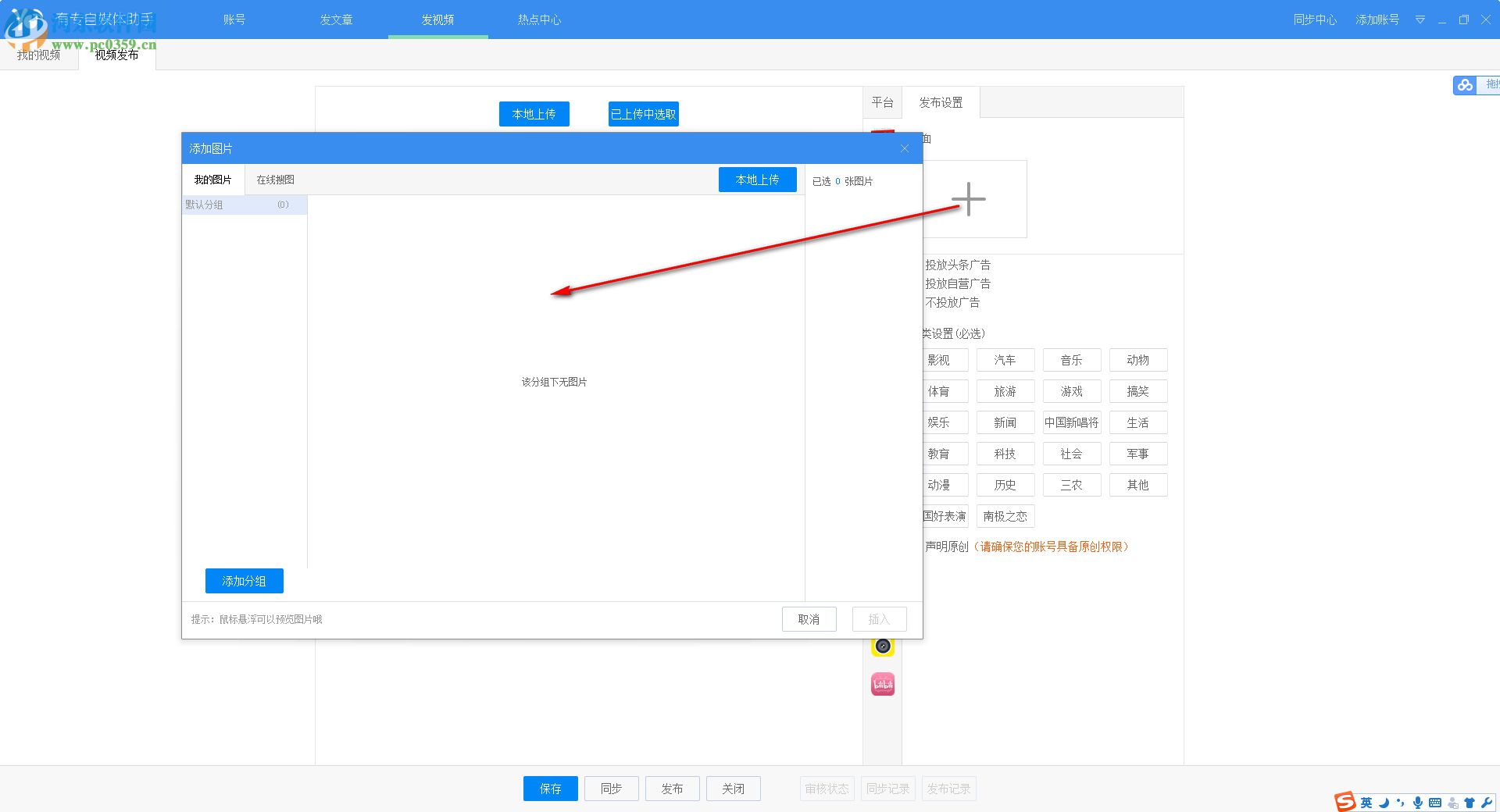Open the 发文章 menu
Image resolution: width=1500 pixels, height=812 pixels.
(336, 20)
